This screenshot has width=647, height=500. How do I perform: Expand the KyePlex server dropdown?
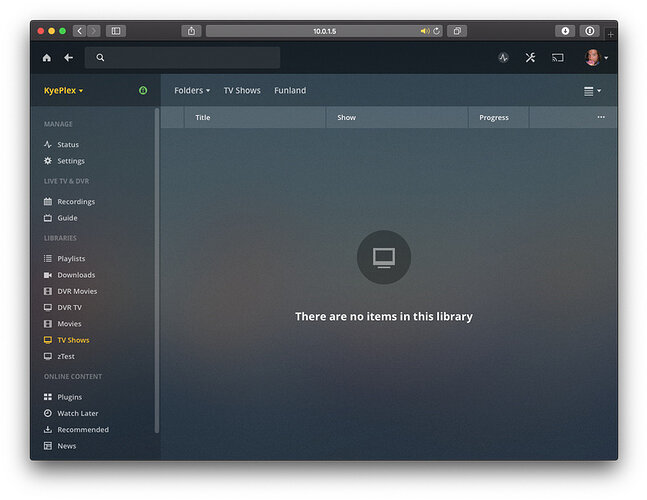click(64, 90)
